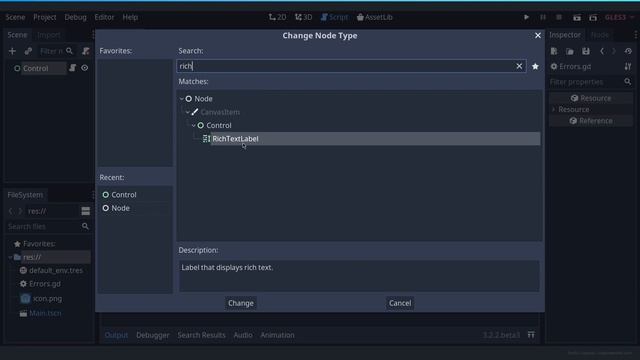640x360 pixels.
Task: Open the FileSystem dock tab
Action: point(25,195)
